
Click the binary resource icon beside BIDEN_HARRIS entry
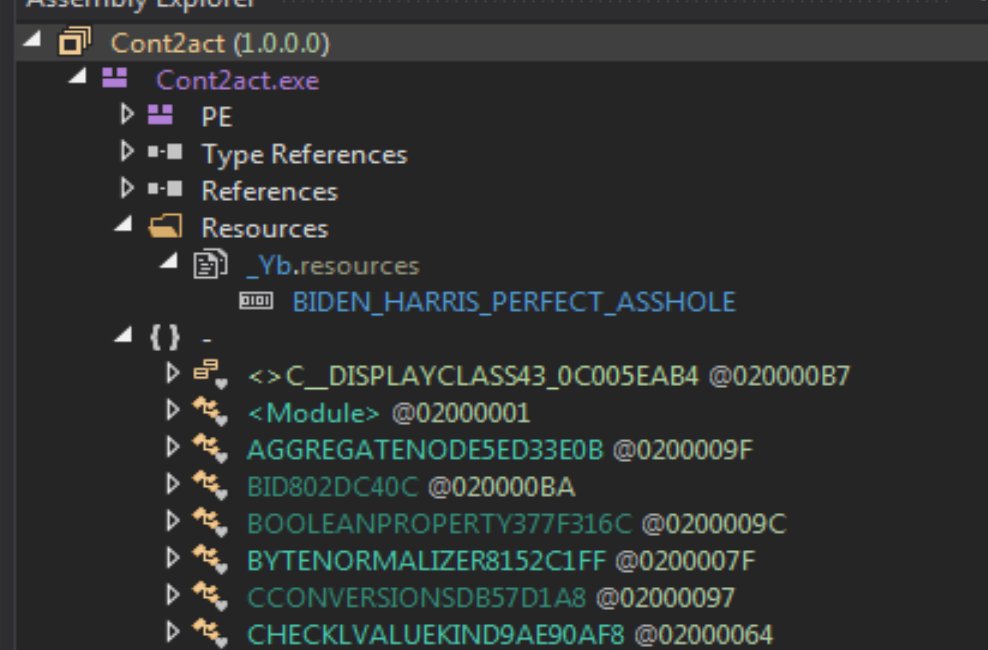coord(256,300)
